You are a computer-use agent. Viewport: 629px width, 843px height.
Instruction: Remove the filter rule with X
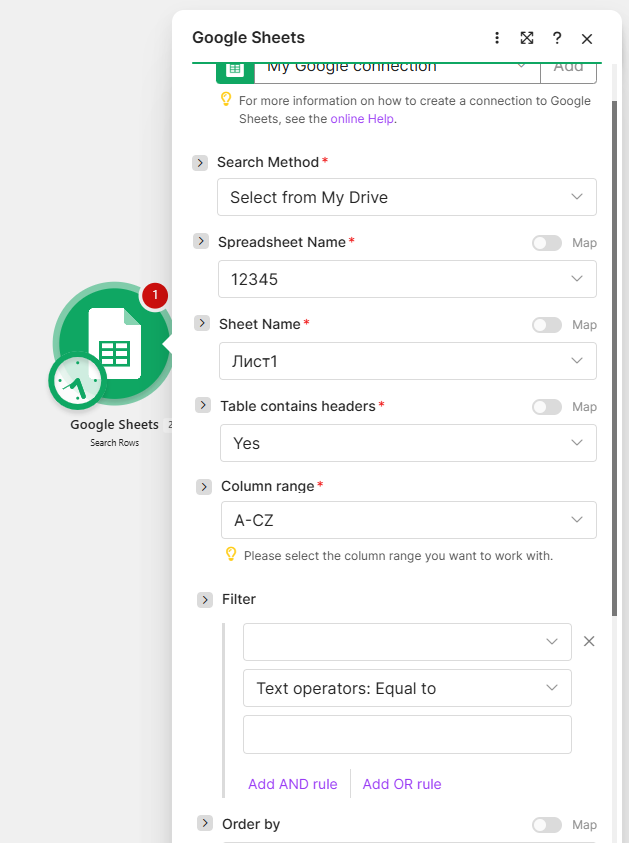[589, 641]
